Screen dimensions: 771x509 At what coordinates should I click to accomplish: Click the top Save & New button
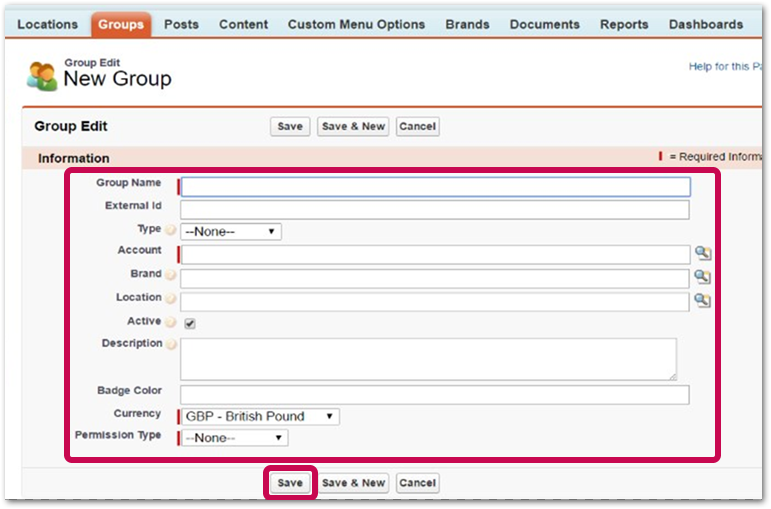click(353, 126)
